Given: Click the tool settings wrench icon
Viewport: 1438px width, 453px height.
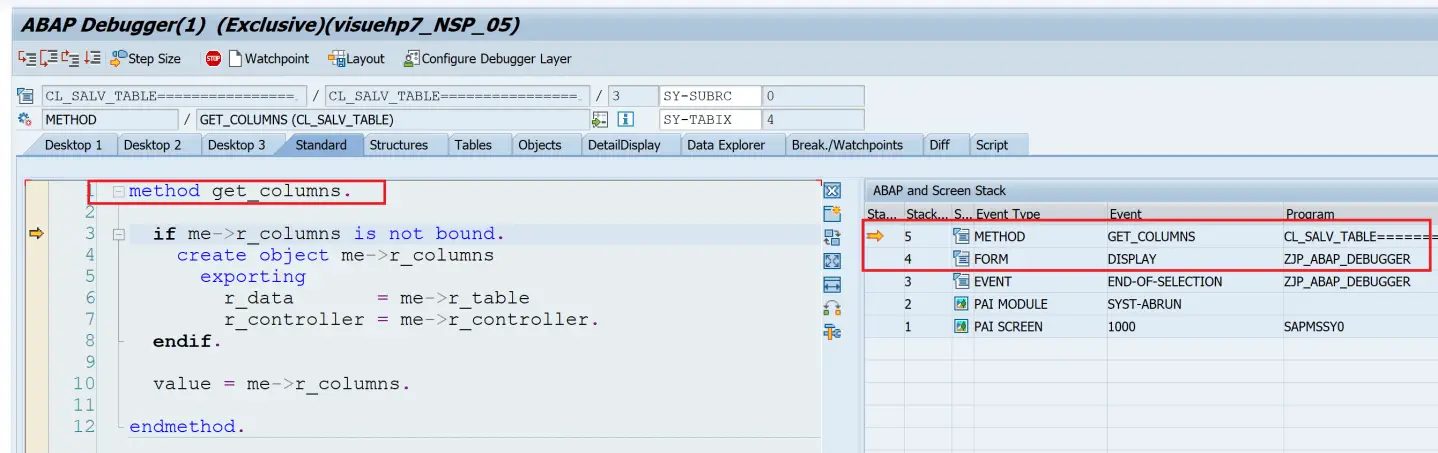Looking at the screenshot, I should [832, 332].
